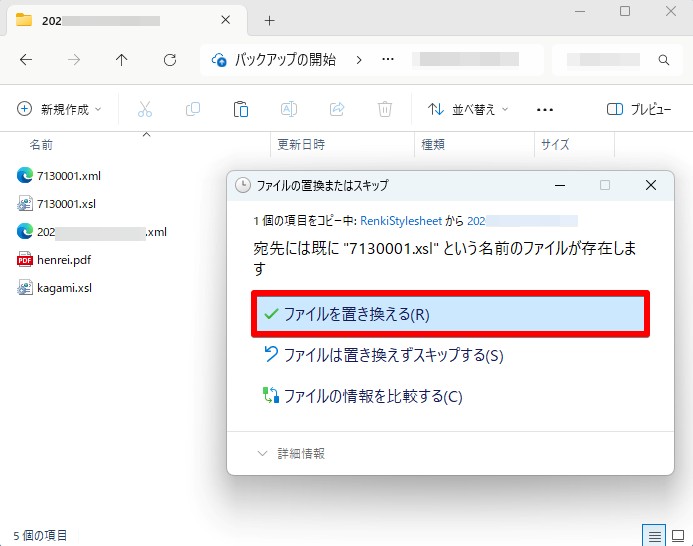Choose ファイルの情報を比較する(C) option
693x546 pixels.
[362, 396]
